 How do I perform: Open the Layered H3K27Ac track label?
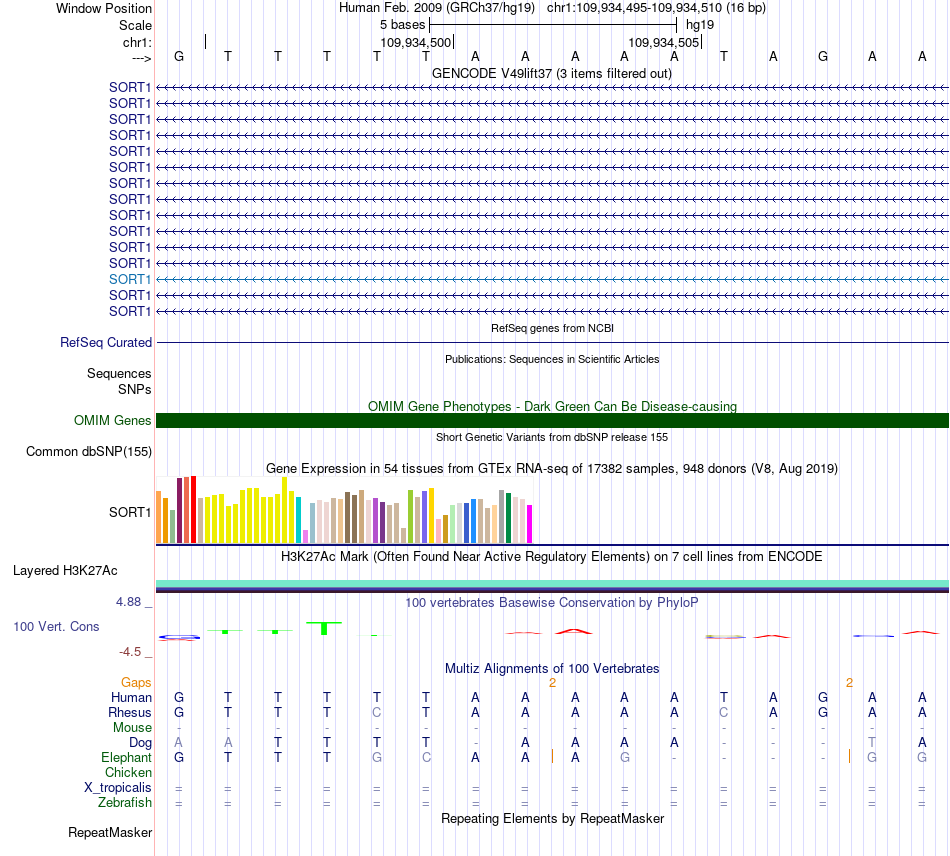click(x=65, y=571)
